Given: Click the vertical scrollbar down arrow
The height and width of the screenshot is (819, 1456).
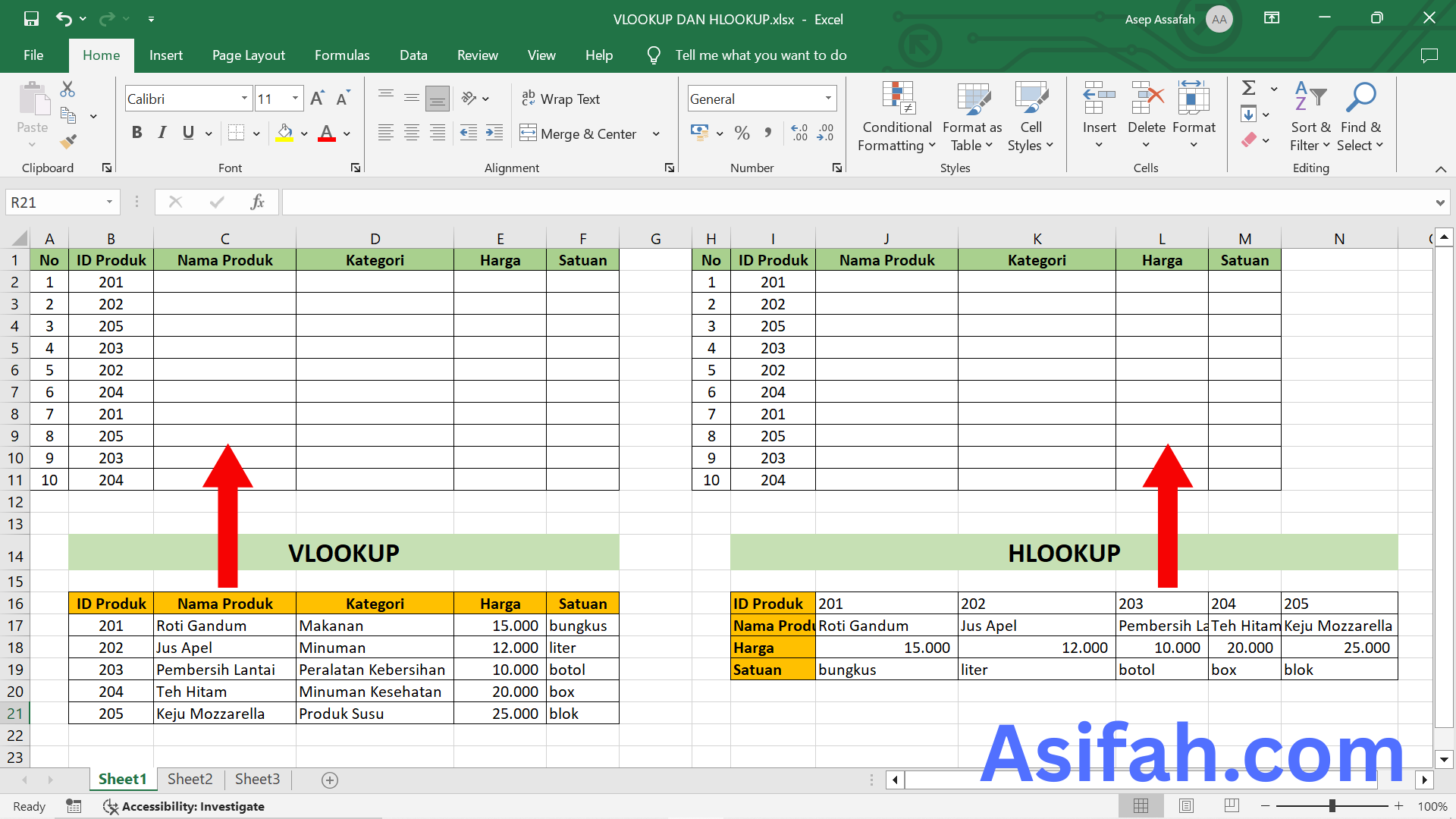Looking at the screenshot, I should (x=1444, y=758).
